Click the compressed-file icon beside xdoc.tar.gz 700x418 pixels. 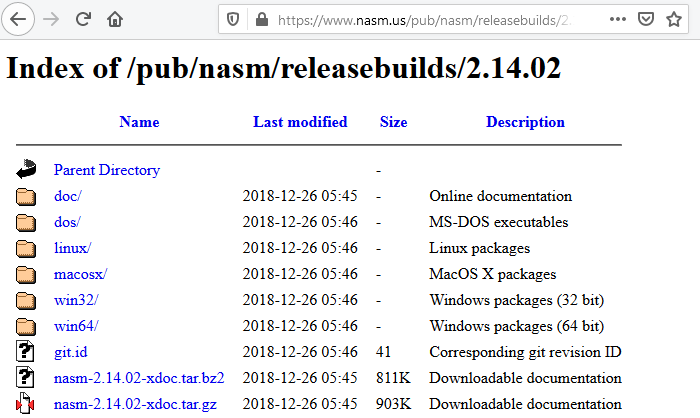(x=25, y=403)
